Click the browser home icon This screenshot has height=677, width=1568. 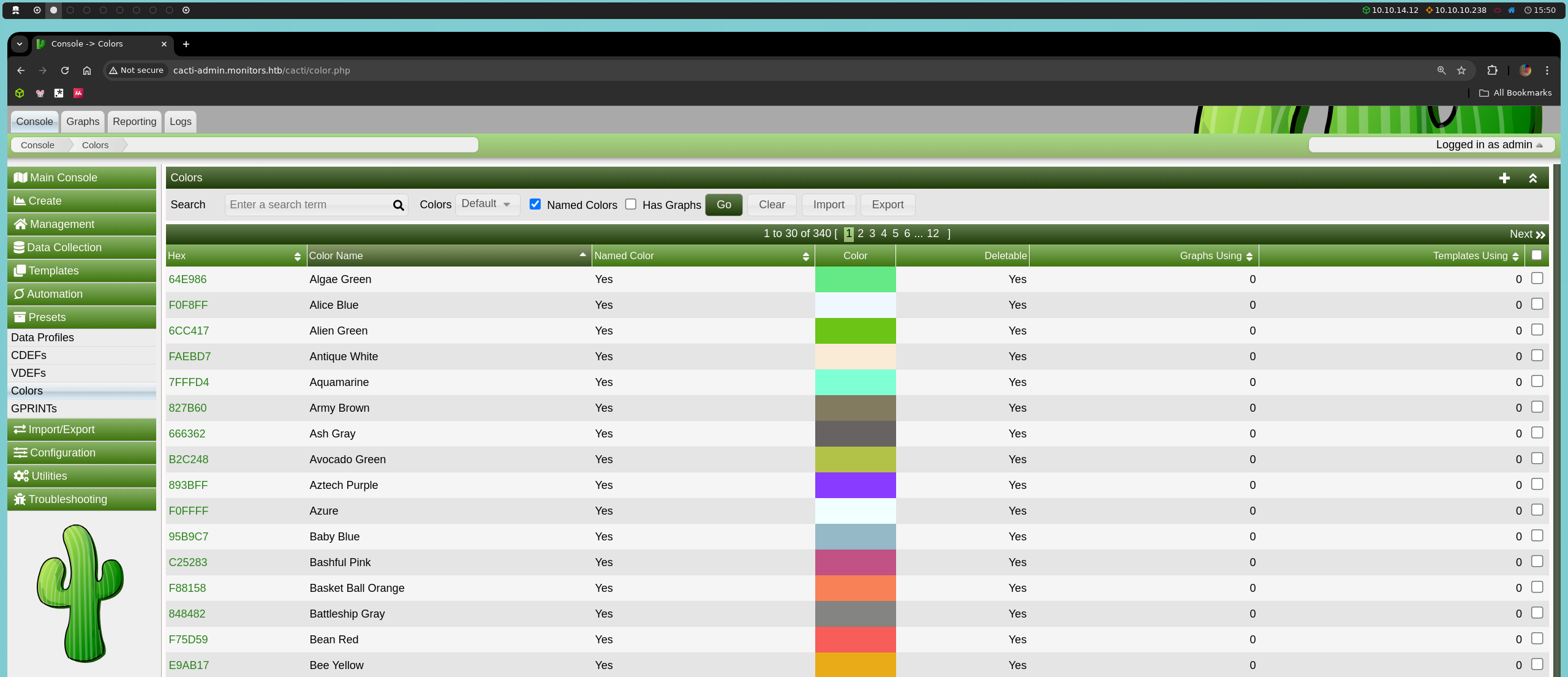(87, 70)
